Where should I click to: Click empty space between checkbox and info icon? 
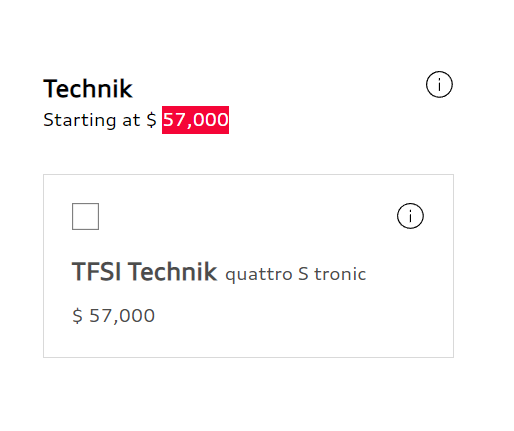point(248,216)
